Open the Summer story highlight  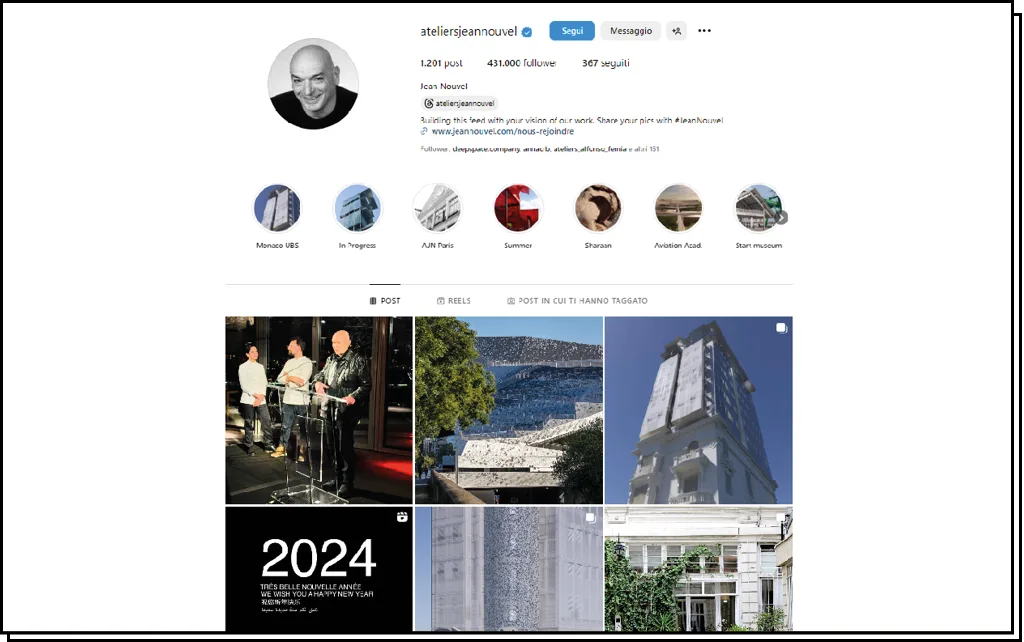(518, 208)
